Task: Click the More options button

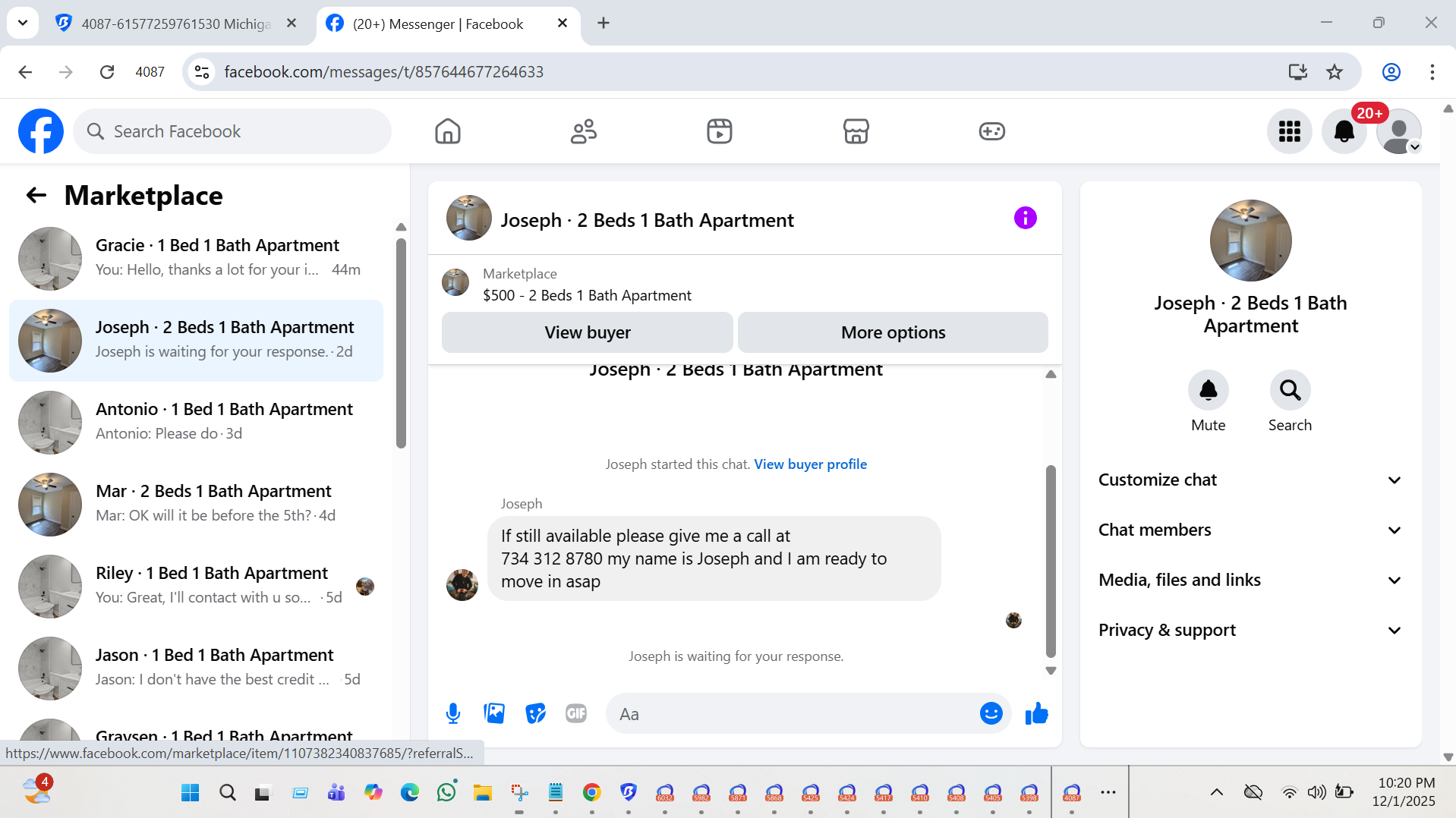Action: point(893,332)
